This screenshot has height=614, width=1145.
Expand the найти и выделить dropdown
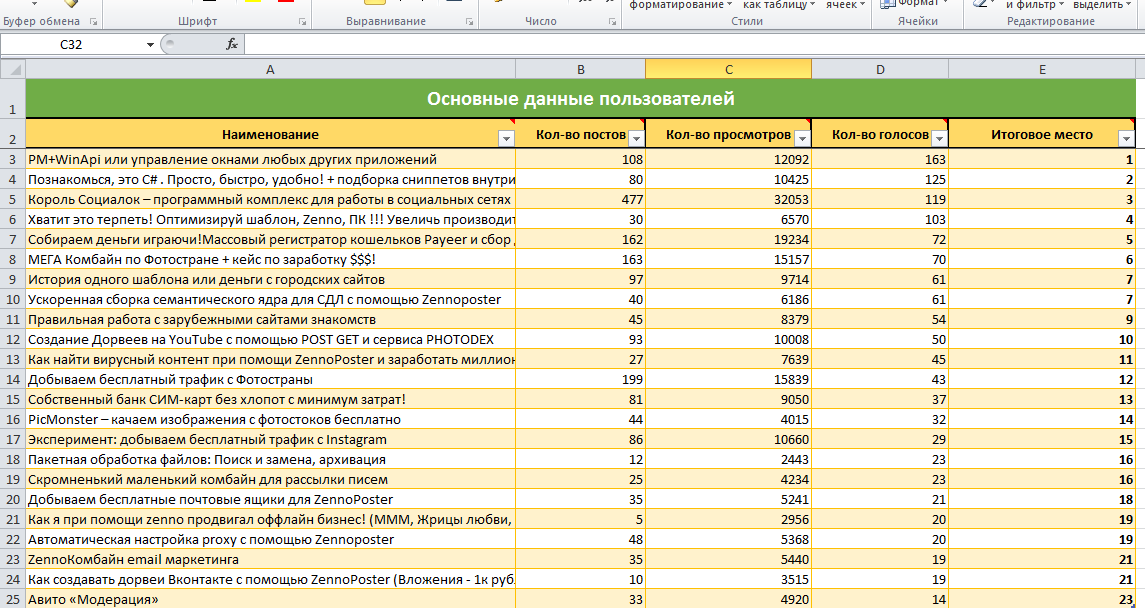1102,5
